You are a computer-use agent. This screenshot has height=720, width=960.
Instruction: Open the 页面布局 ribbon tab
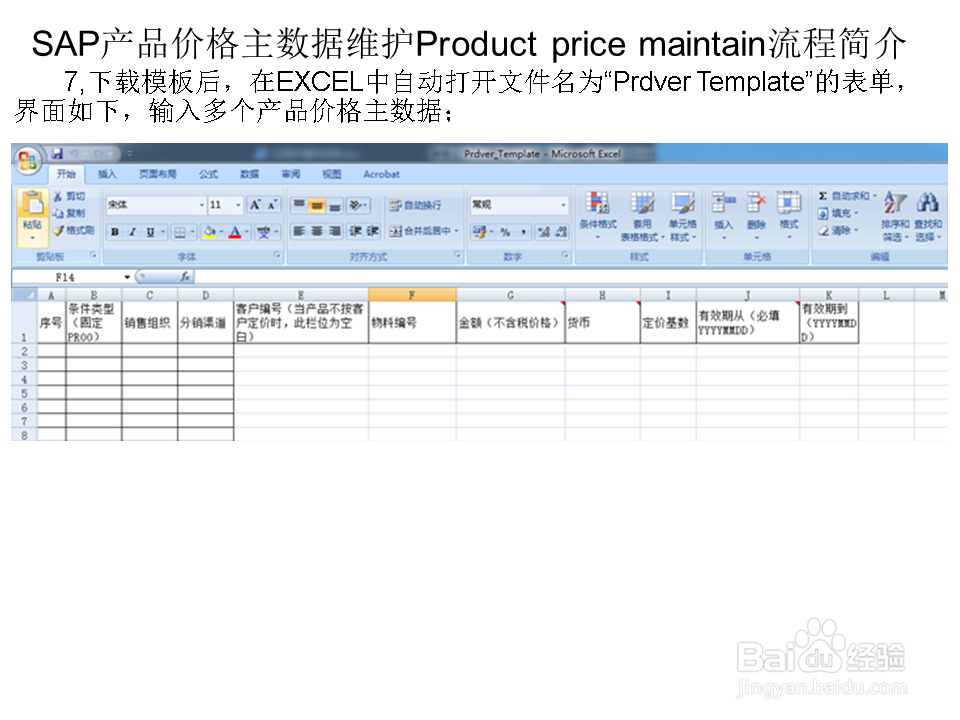coord(157,174)
